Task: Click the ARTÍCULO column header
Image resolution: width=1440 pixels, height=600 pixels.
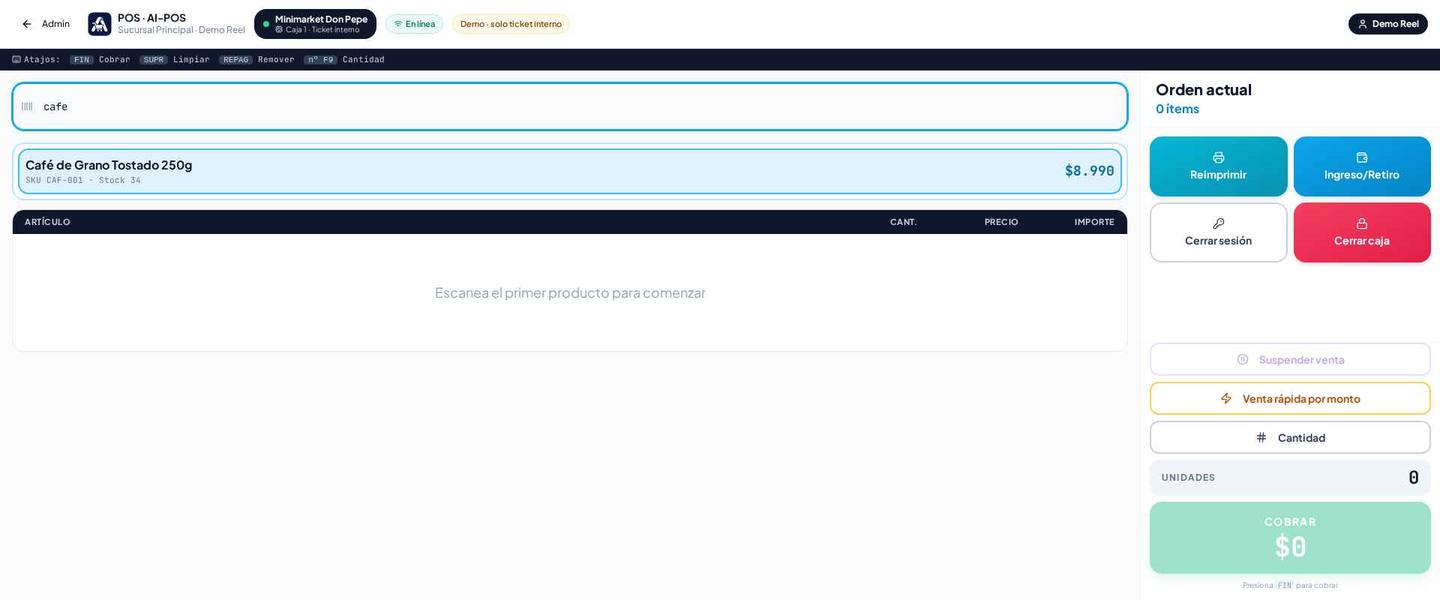Action: [47, 222]
